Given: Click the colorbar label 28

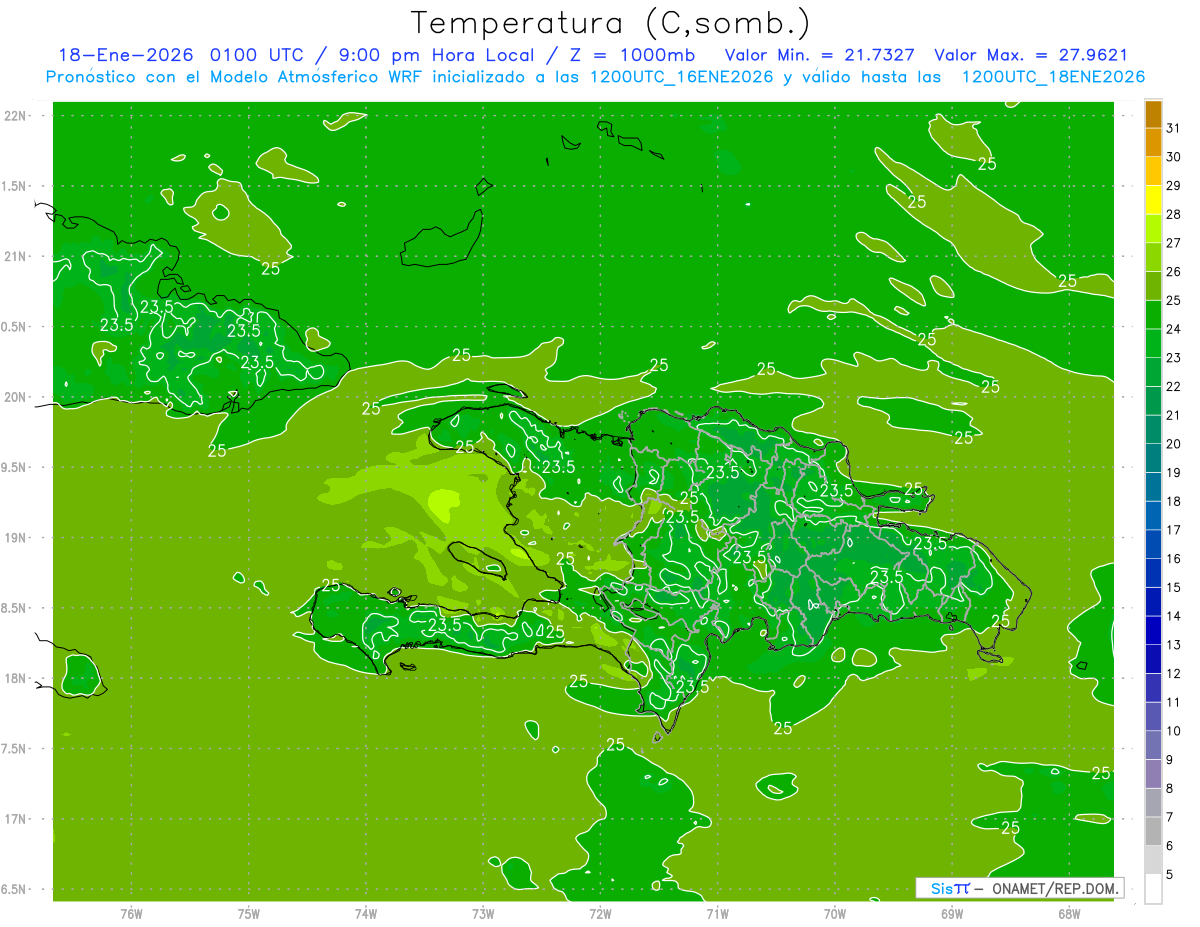Looking at the screenshot, I should [x=1173, y=214].
